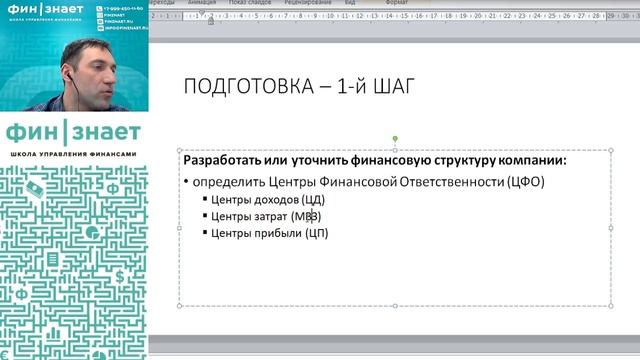The height and width of the screenshot is (360, 640).
Task: Click the top-left resize handle of the text box
Action: click(x=180, y=150)
